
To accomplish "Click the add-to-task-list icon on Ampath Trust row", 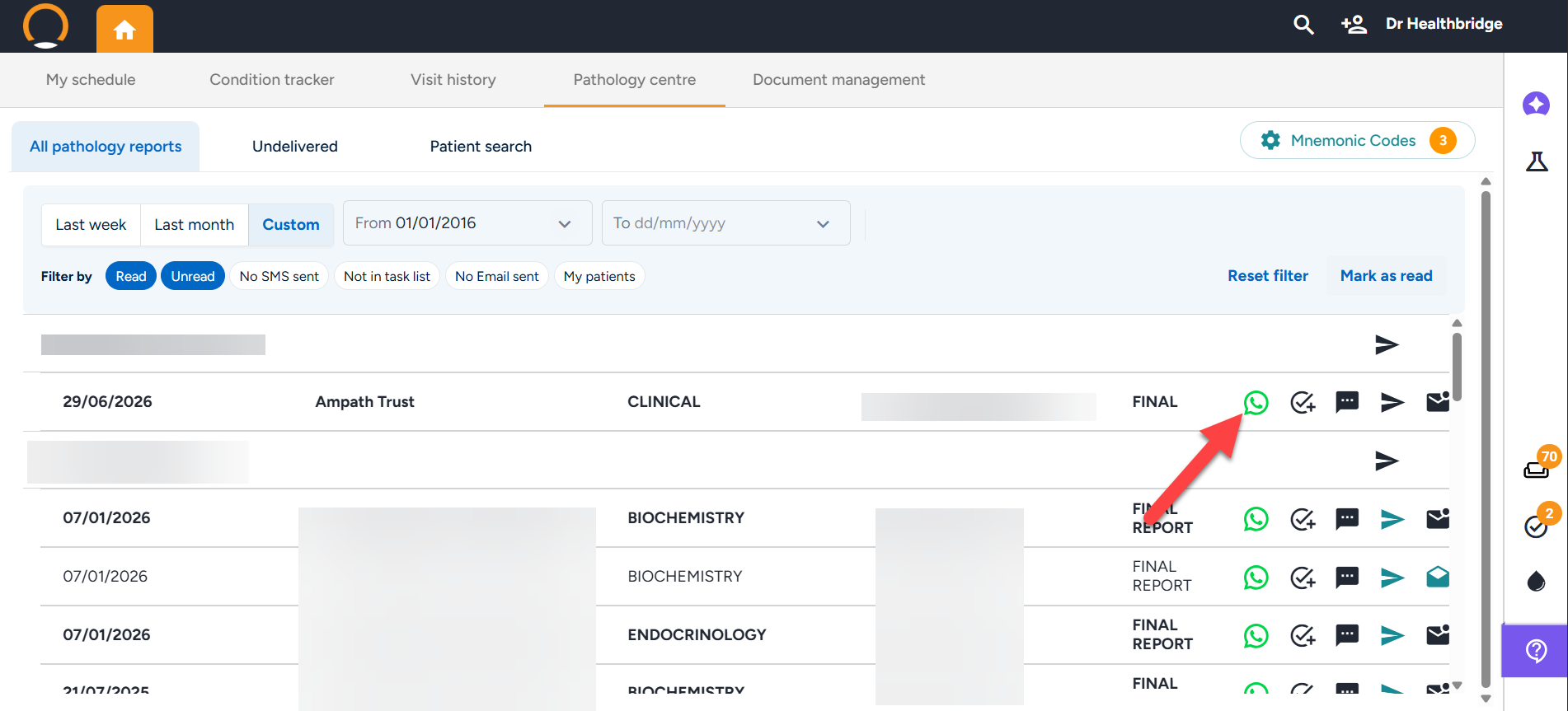I will coord(1303,402).
